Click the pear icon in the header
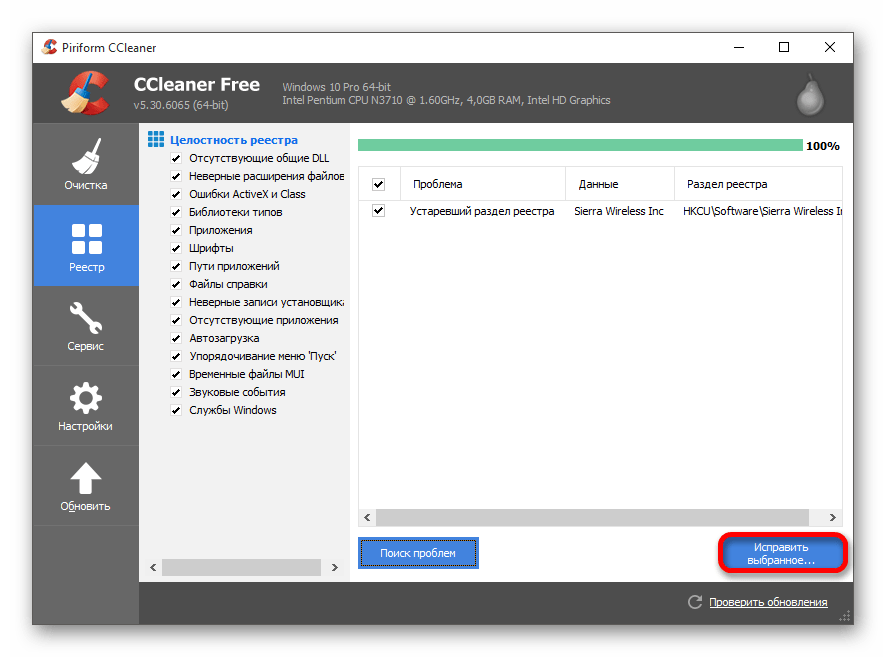886x657 pixels. point(809,95)
